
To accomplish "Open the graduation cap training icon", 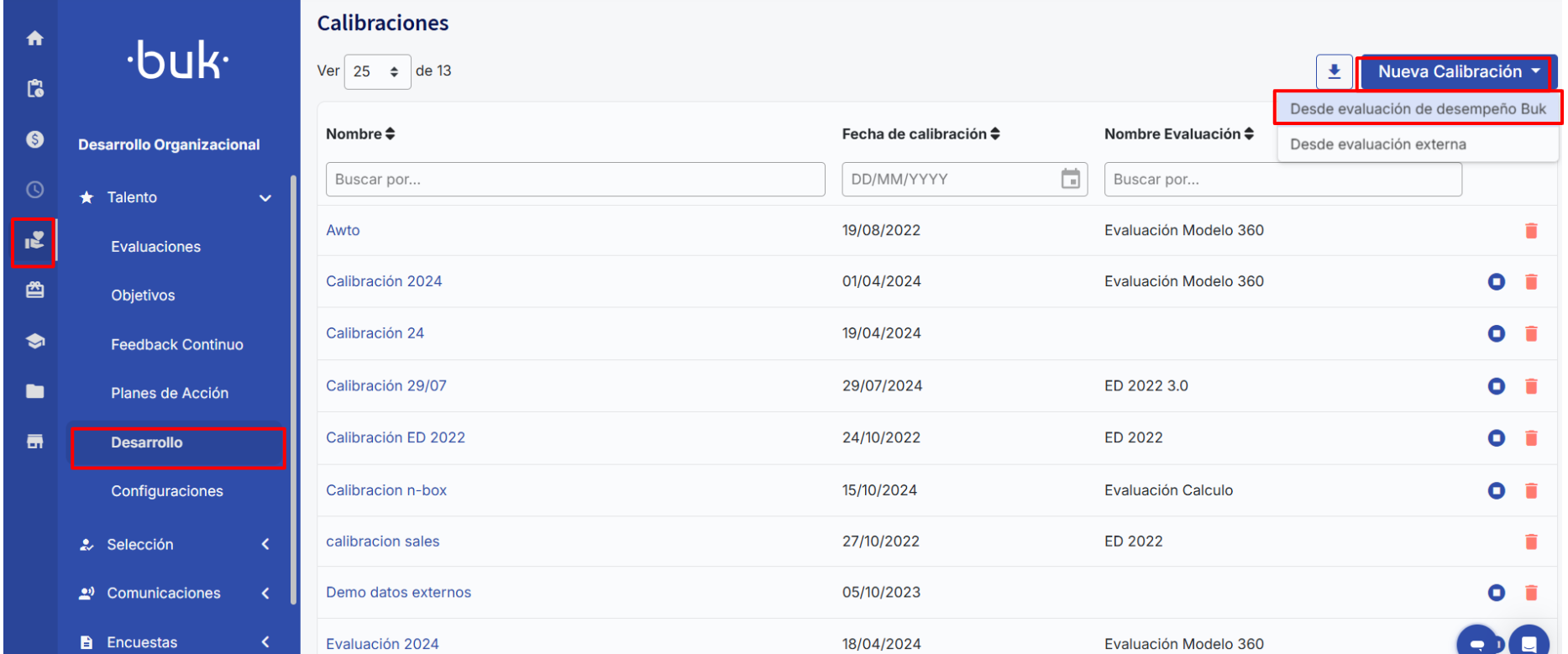I will [x=34, y=341].
